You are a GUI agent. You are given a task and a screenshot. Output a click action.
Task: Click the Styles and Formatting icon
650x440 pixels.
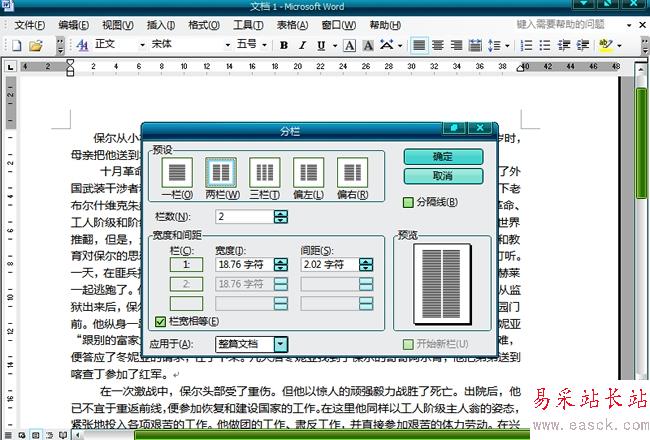(x=82, y=45)
